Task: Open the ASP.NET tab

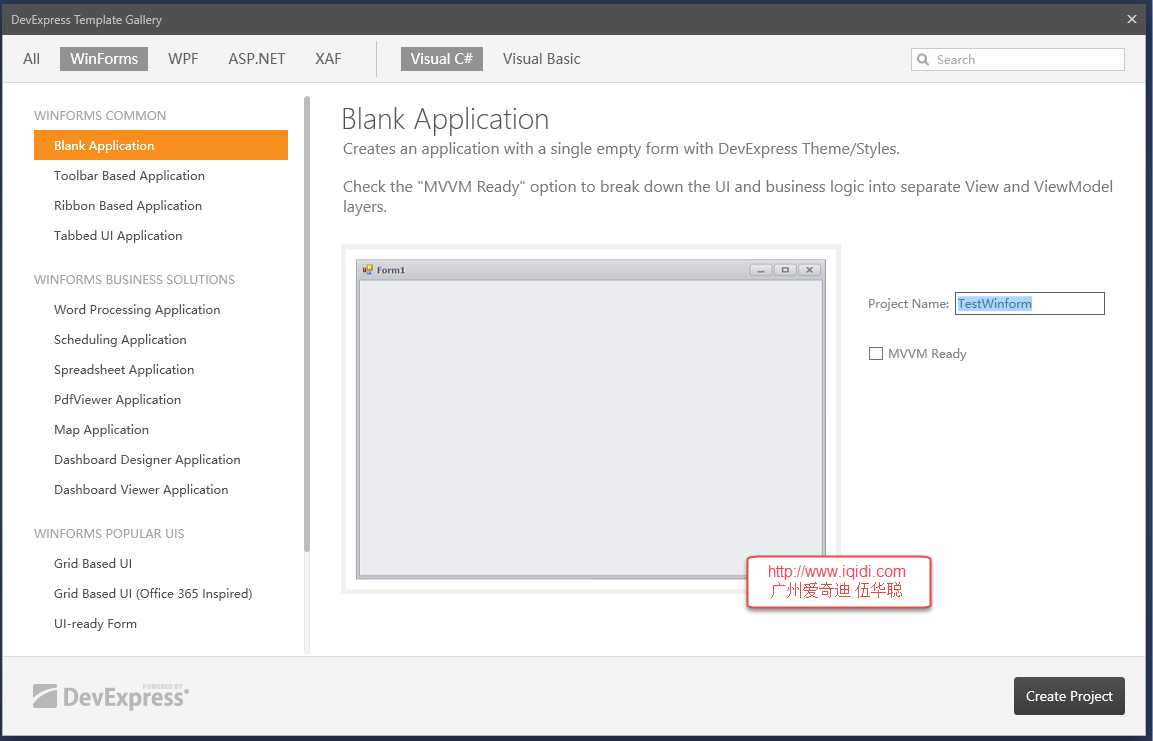Action: (x=257, y=59)
